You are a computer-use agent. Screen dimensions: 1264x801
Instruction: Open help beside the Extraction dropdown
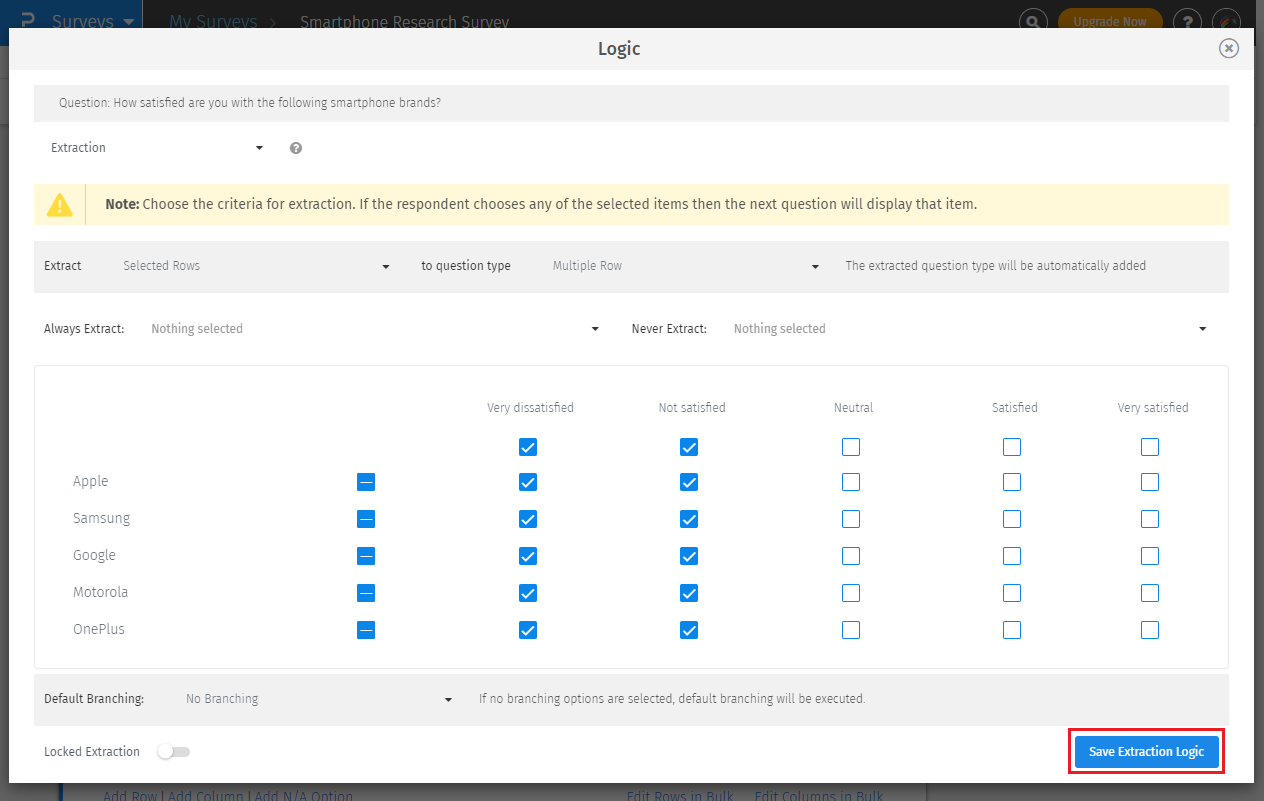(295, 147)
